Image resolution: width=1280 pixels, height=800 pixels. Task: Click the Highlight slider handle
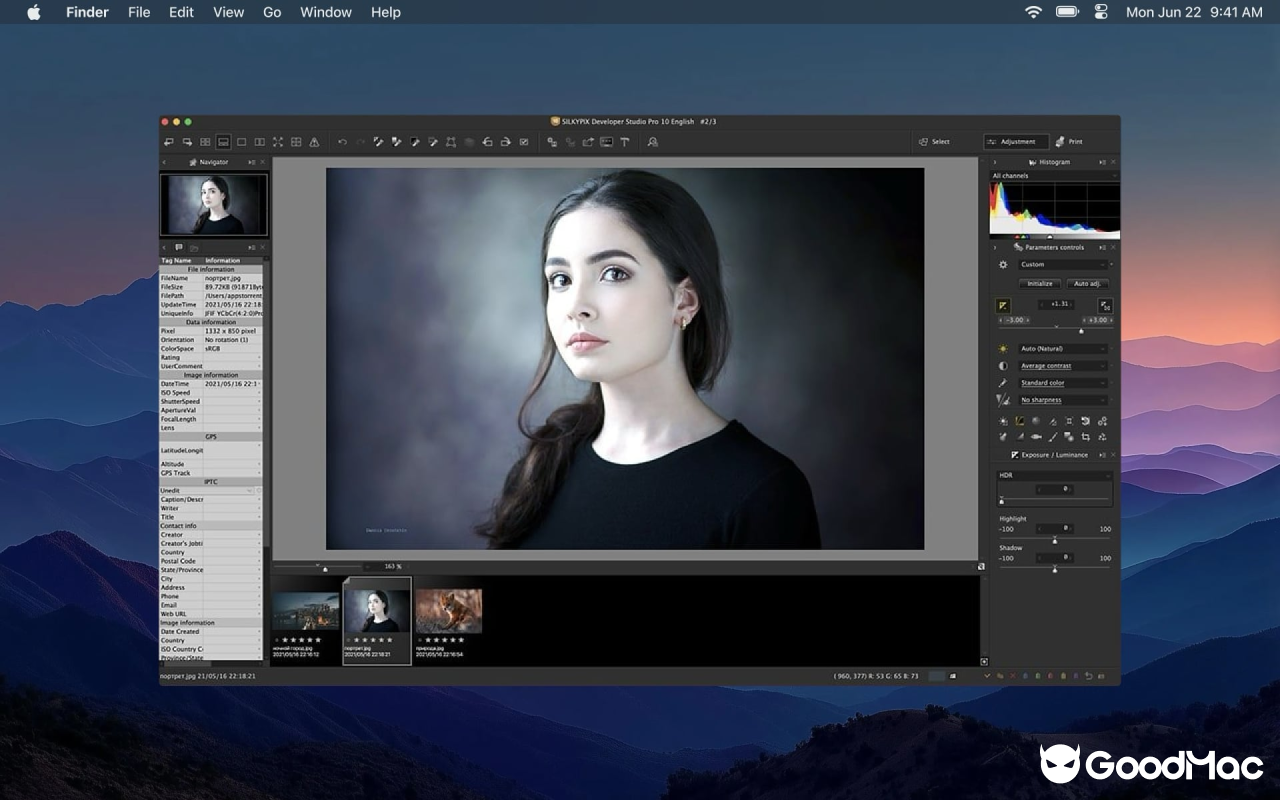click(1054, 541)
